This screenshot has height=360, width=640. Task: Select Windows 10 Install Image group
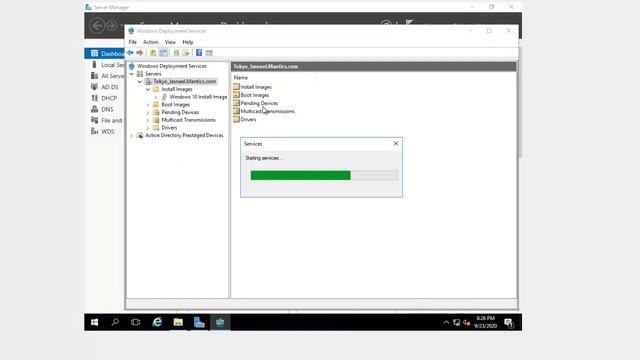coord(198,97)
